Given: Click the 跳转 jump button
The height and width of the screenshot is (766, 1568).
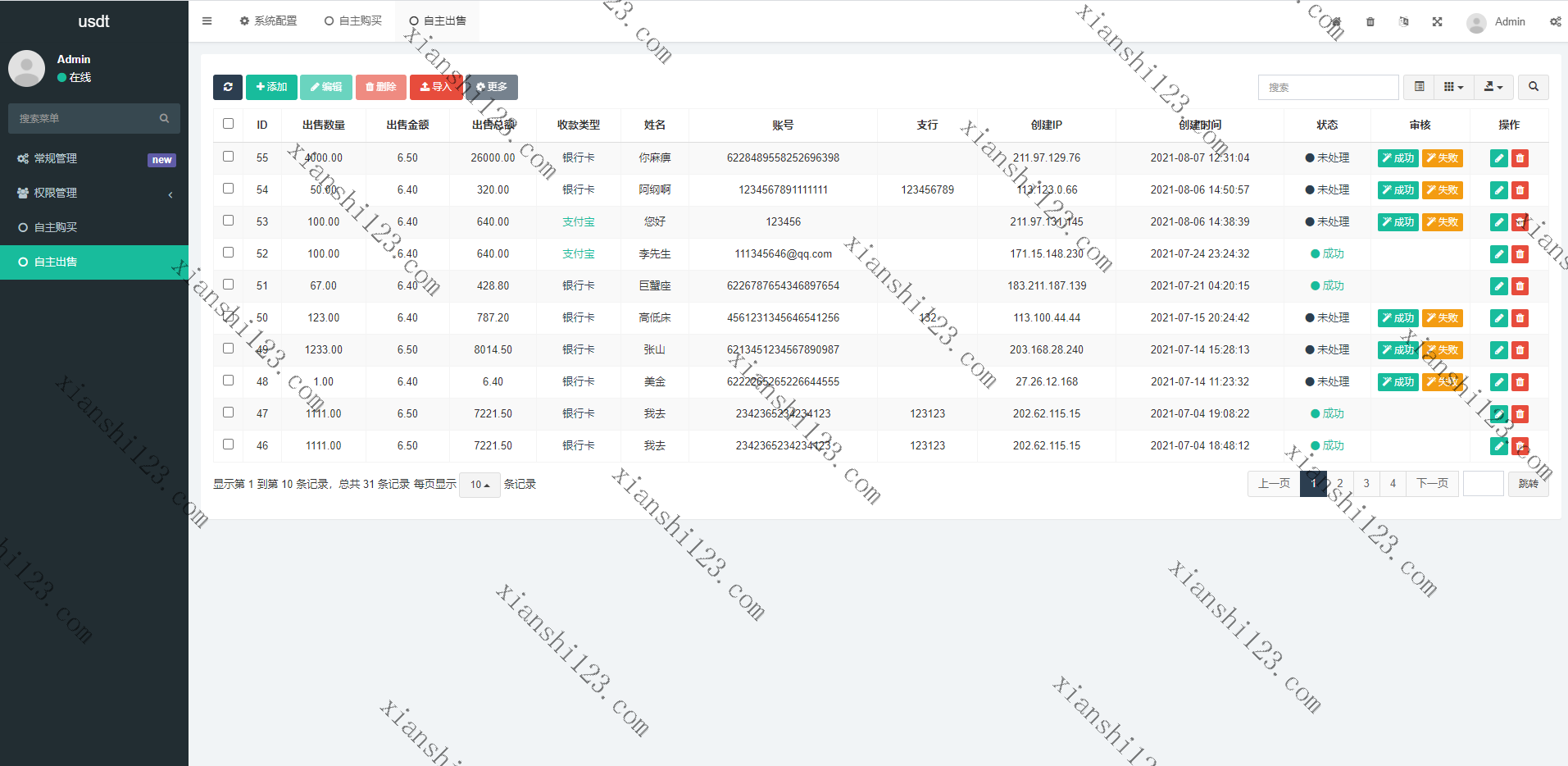Looking at the screenshot, I should coord(1529,484).
